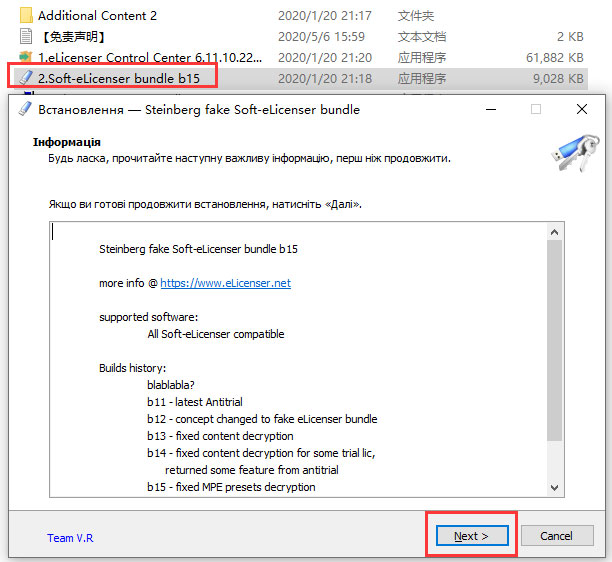This screenshot has width=612, height=562.
Task: Select the 【免责声明】 file name
Action: (73, 37)
